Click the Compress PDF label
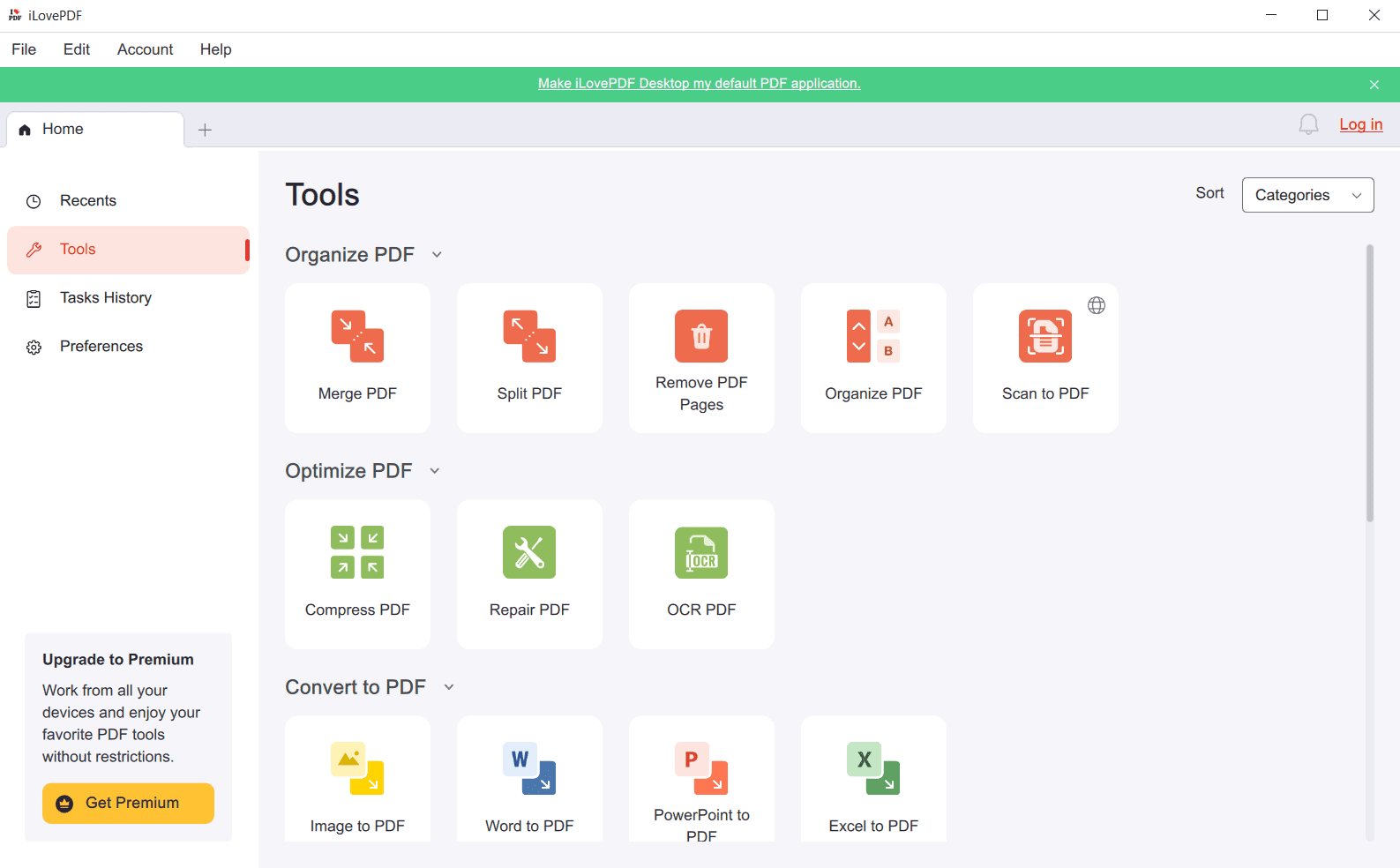1400x868 pixels. [357, 610]
